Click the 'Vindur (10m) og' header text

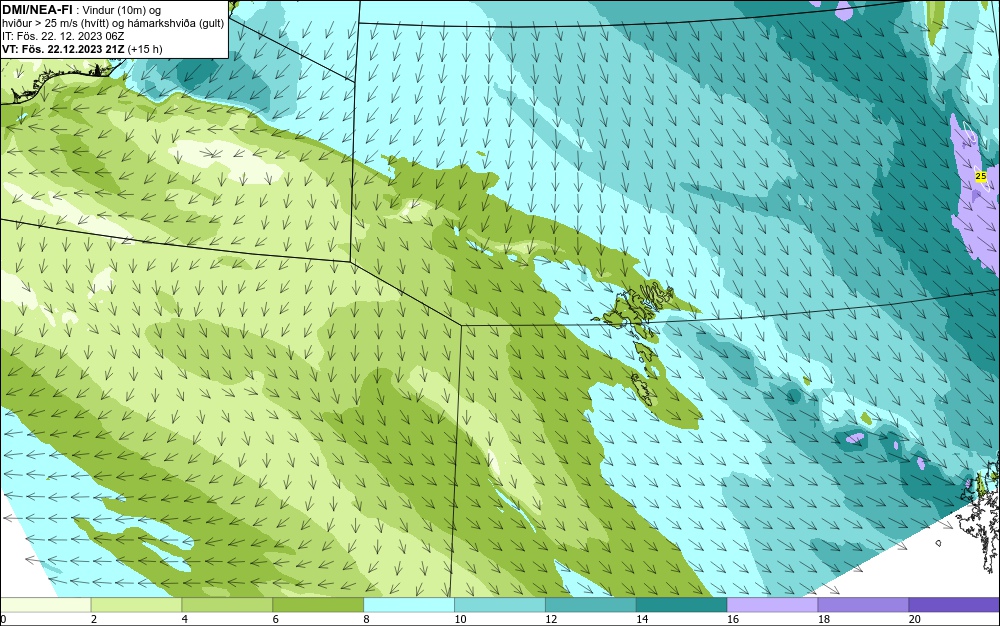point(122,10)
